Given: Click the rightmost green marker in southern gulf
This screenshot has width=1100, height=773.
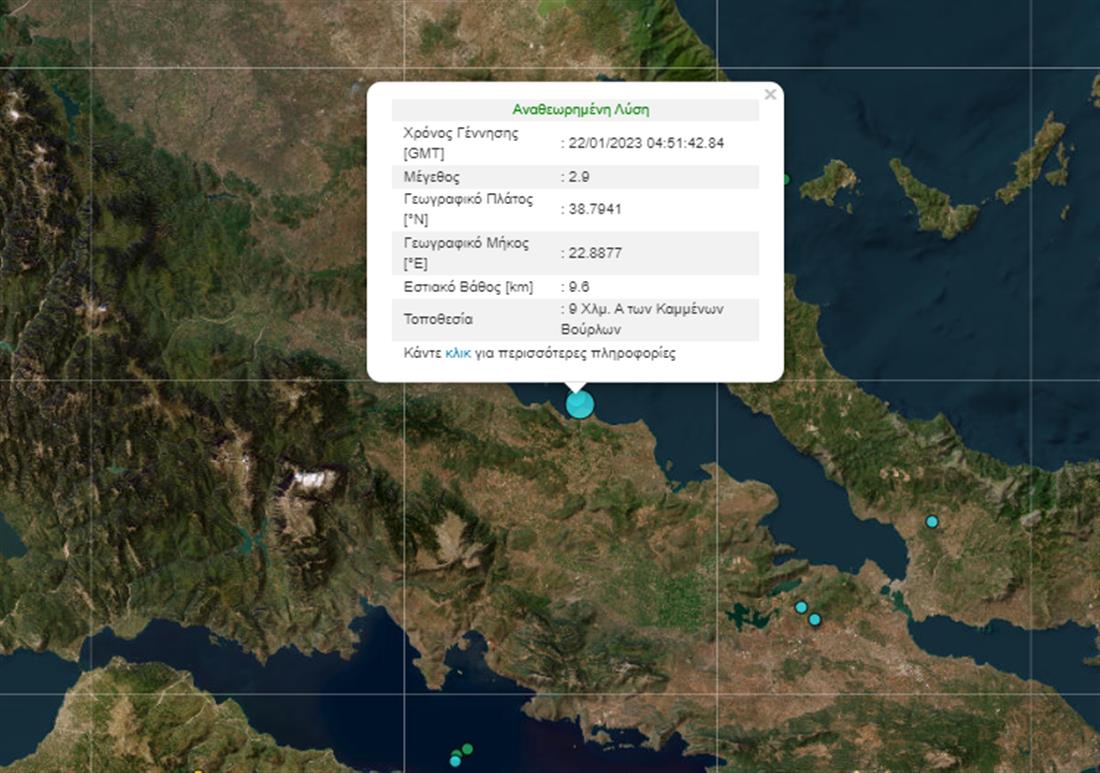Looking at the screenshot, I should [x=467, y=749].
